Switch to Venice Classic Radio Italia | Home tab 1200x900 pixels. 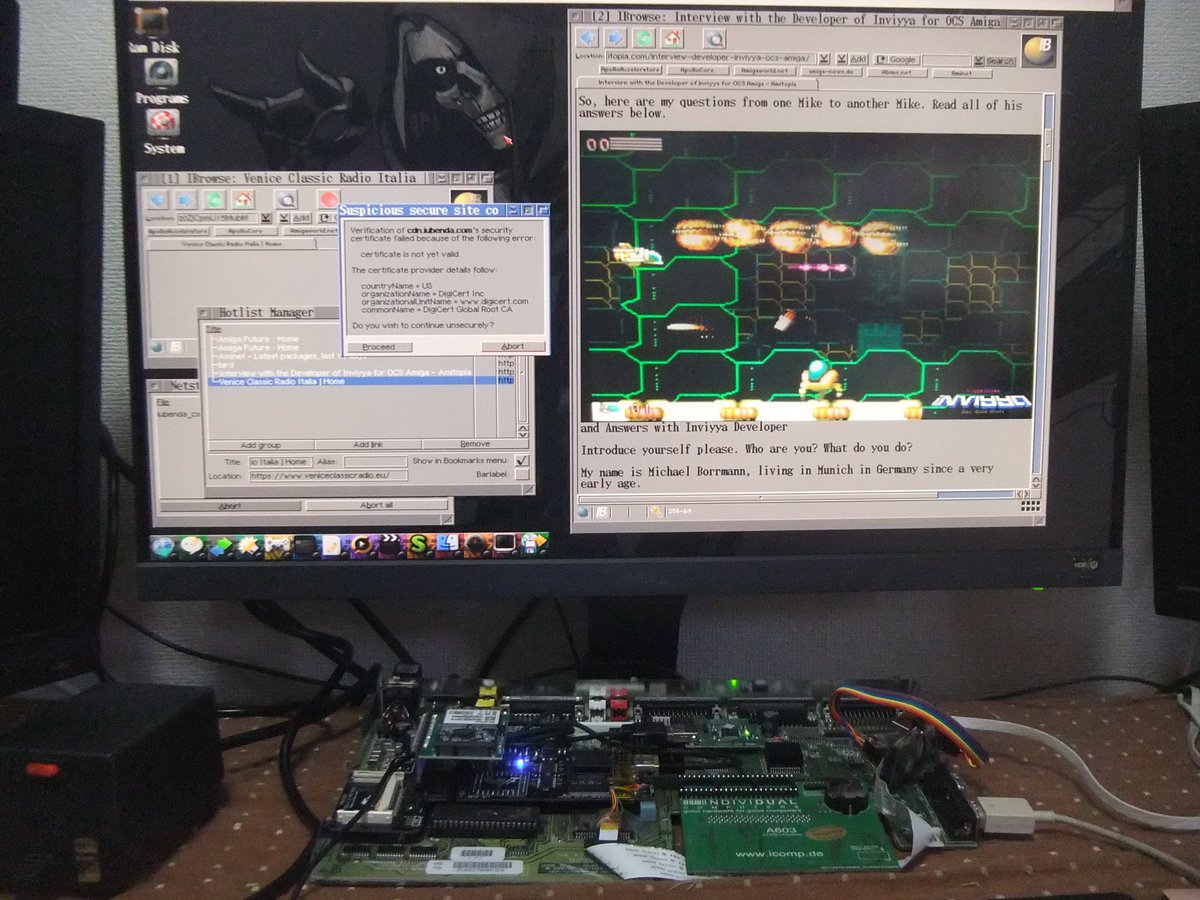tap(232, 244)
